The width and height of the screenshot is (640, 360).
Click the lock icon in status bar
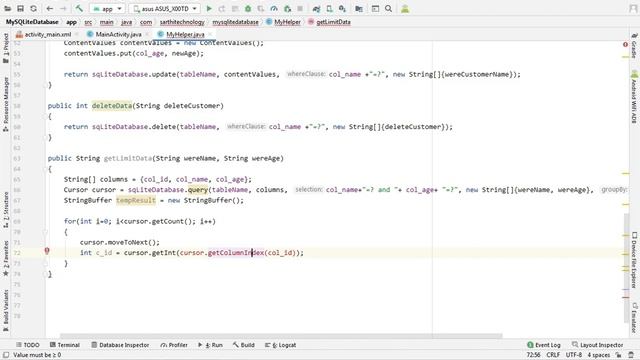coord(618,355)
